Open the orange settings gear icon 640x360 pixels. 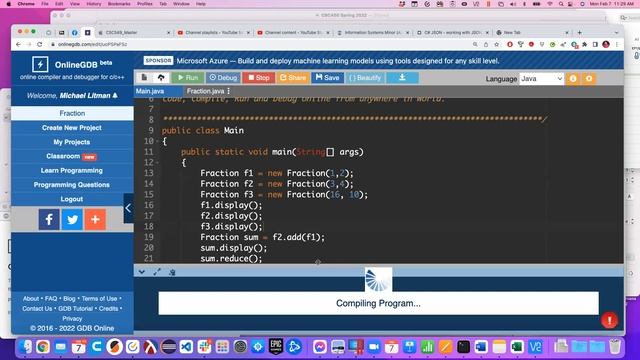click(589, 79)
